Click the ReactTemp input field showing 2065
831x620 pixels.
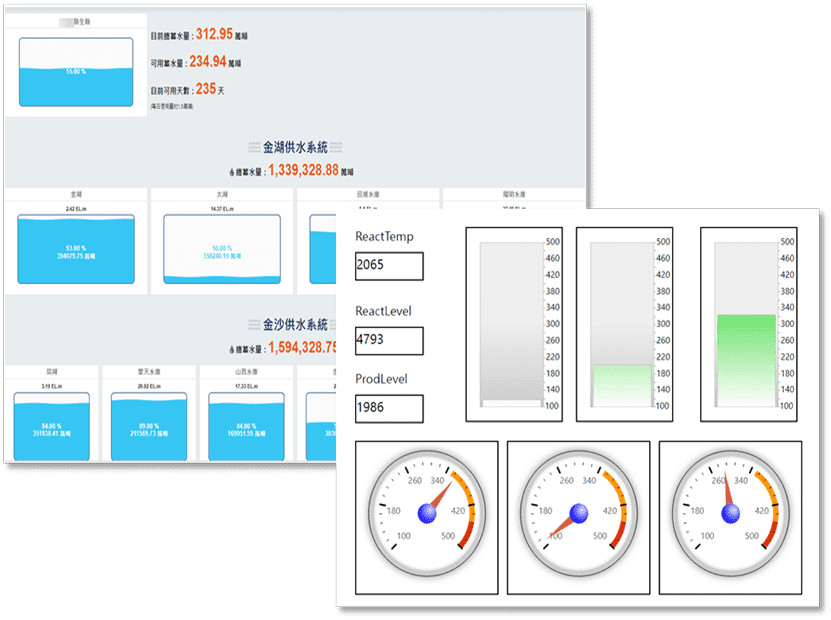tap(389, 266)
